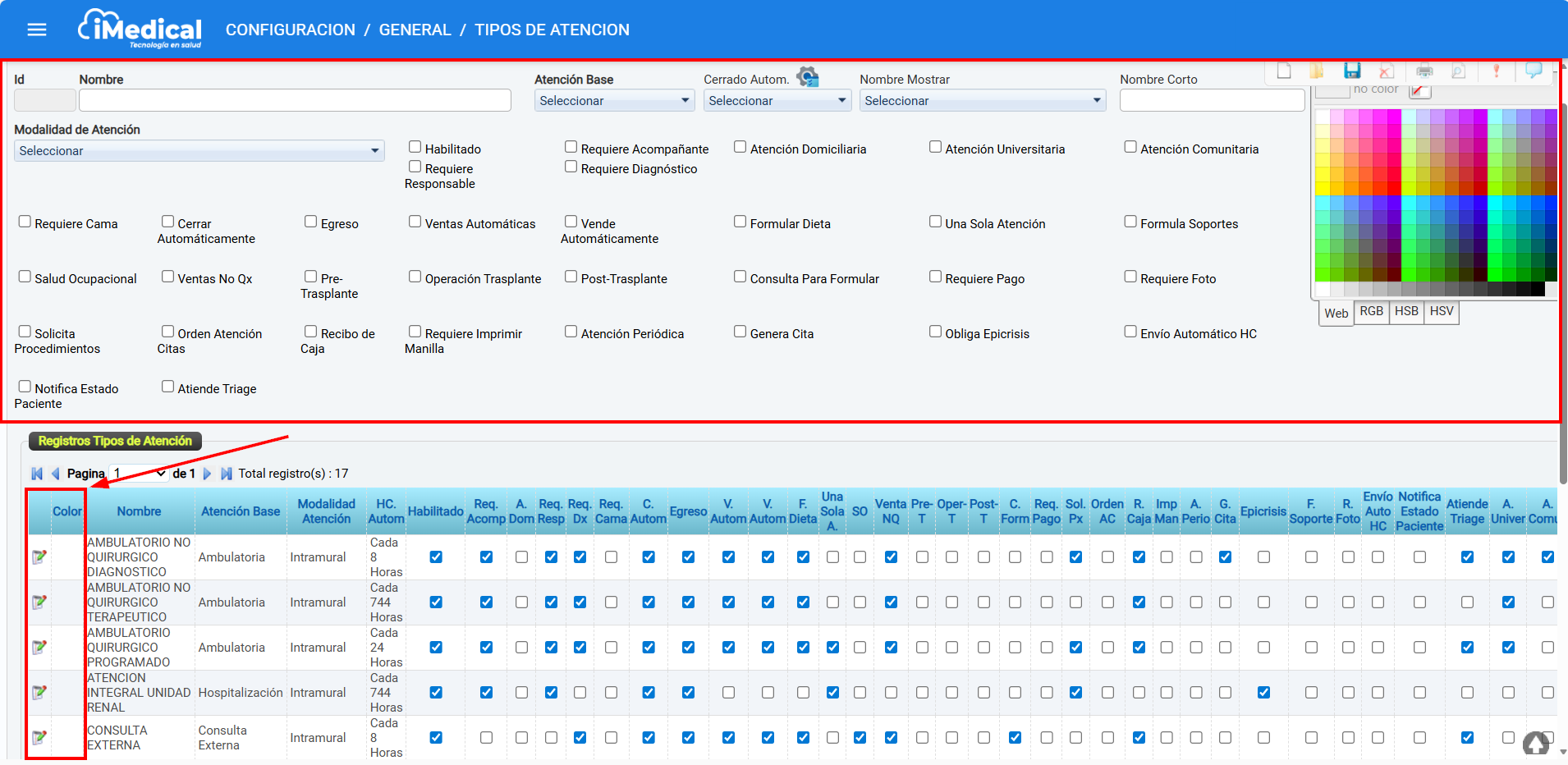Tick the Atiende Triage checkbox
Screen dimensions: 1568x765
[168, 387]
